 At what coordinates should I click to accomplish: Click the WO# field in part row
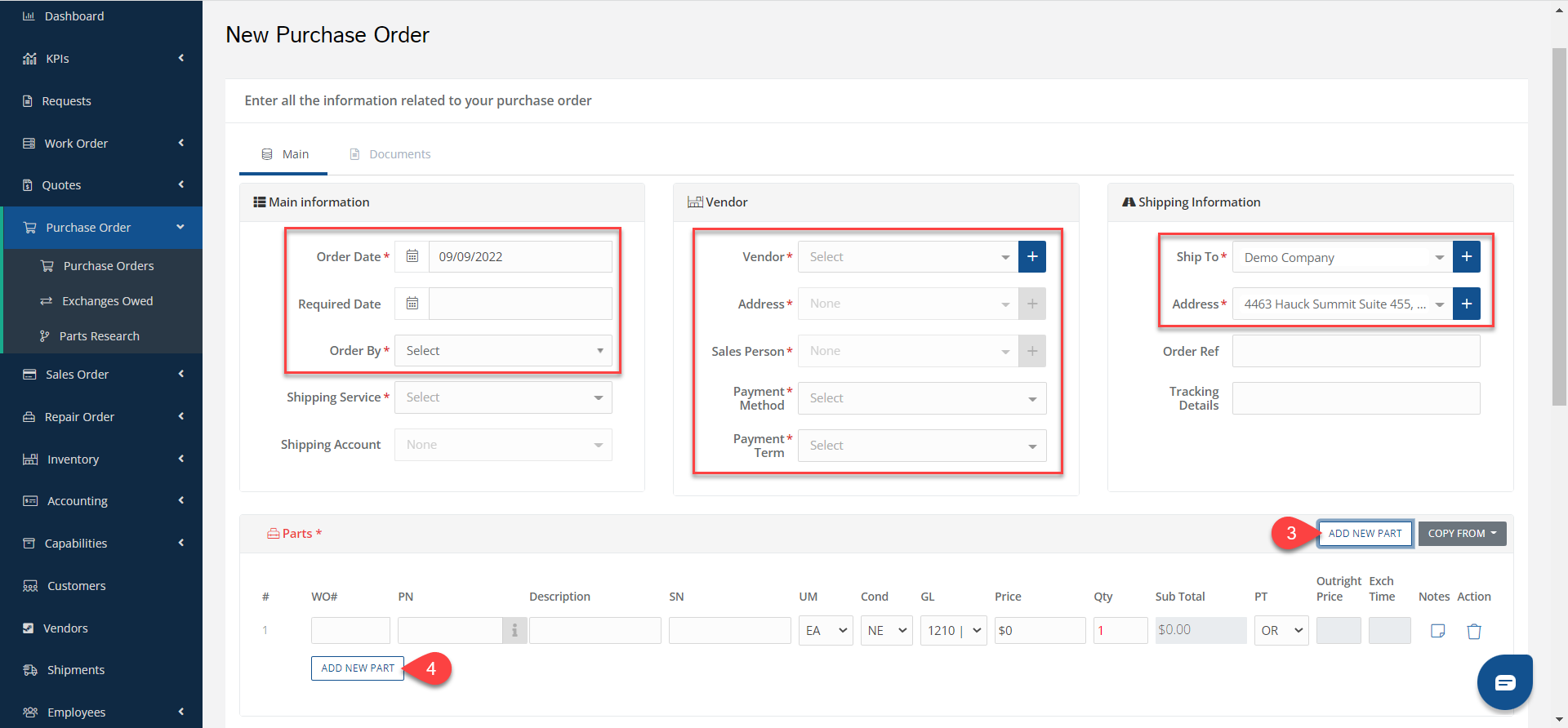pyautogui.click(x=350, y=630)
